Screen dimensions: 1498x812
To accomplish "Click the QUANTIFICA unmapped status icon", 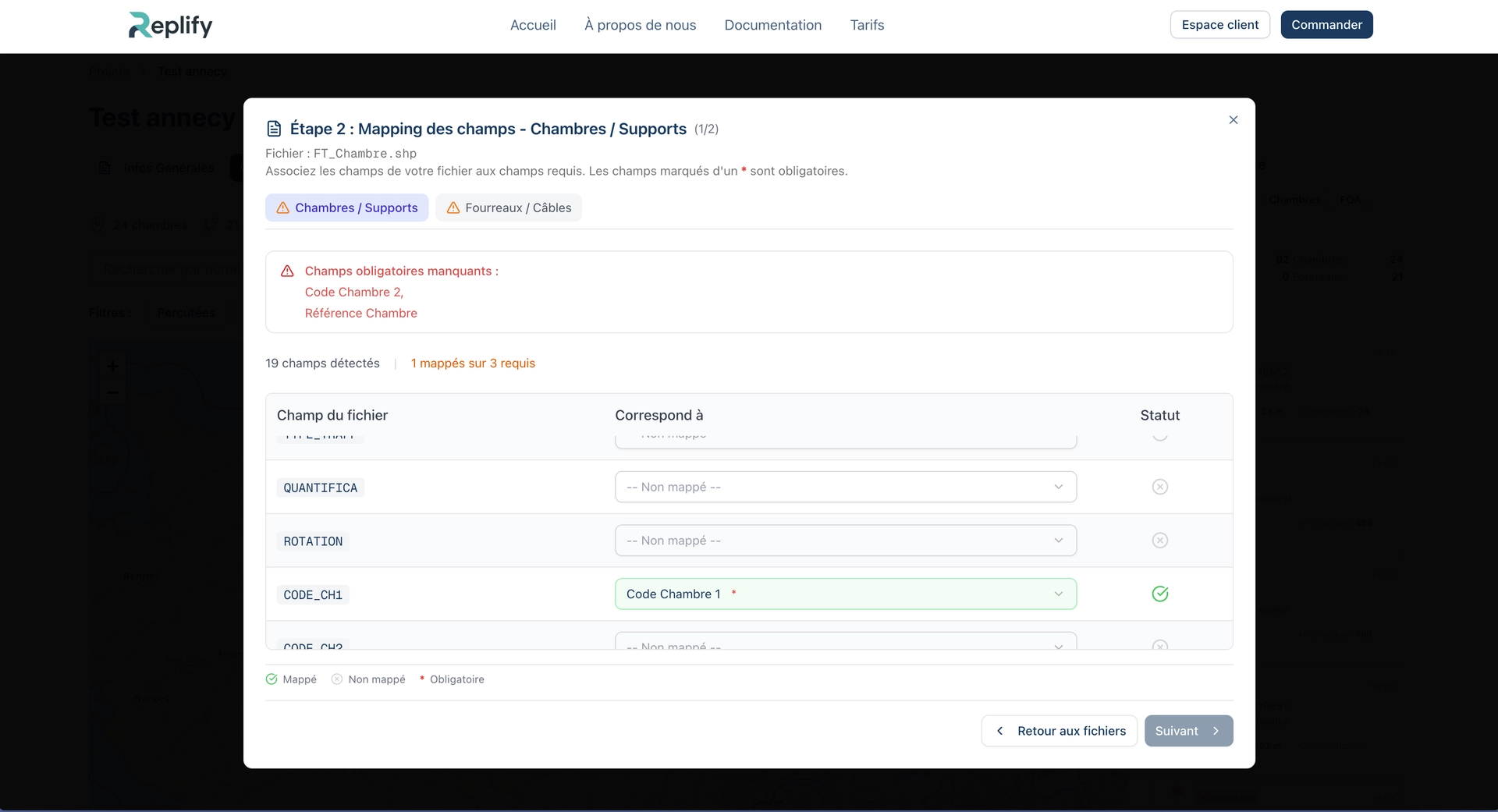I will click(x=1159, y=487).
